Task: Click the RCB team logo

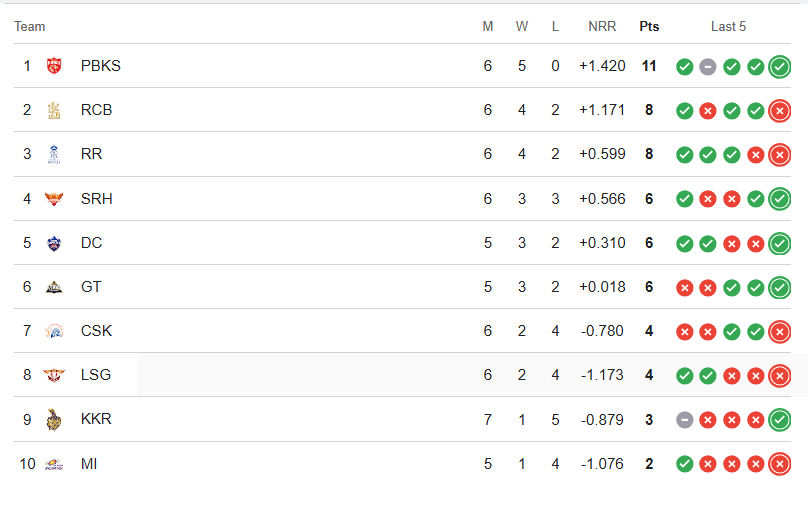Action: coord(54,110)
